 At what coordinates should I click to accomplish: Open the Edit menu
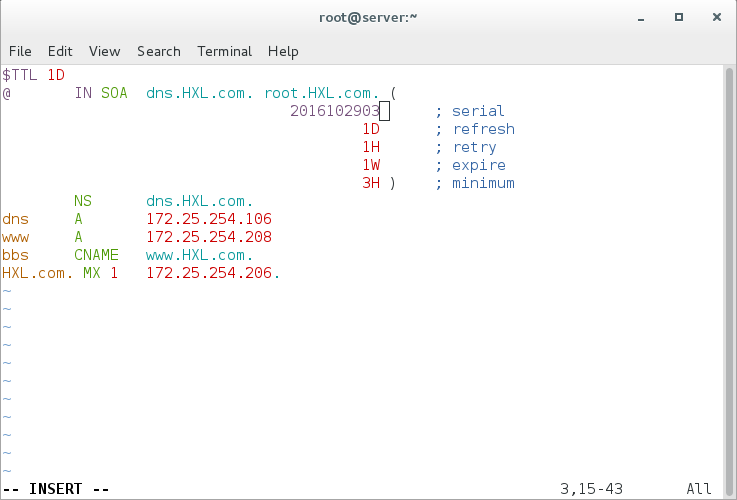60,51
